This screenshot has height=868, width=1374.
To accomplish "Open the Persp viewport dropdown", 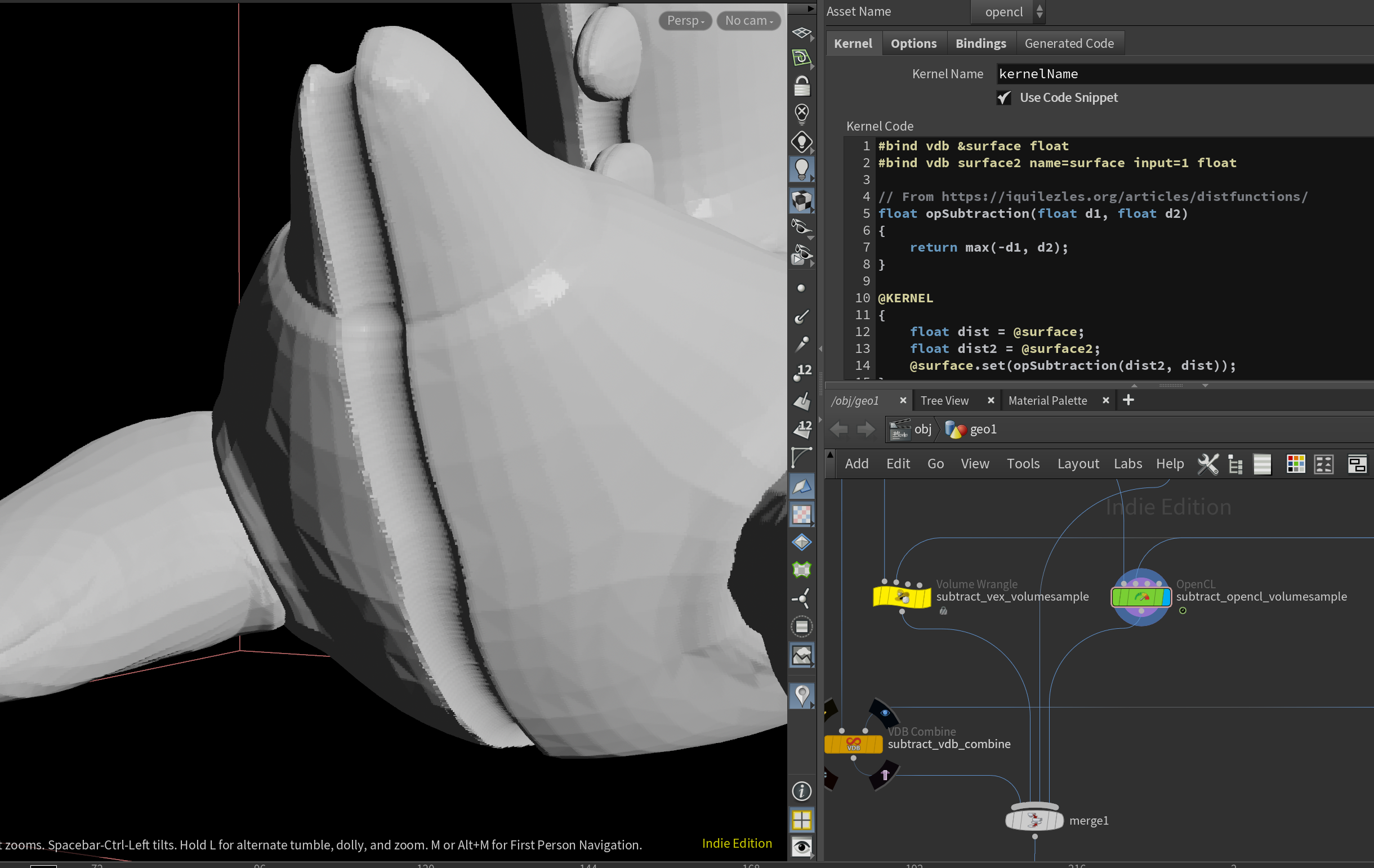I will click(x=685, y=20).
